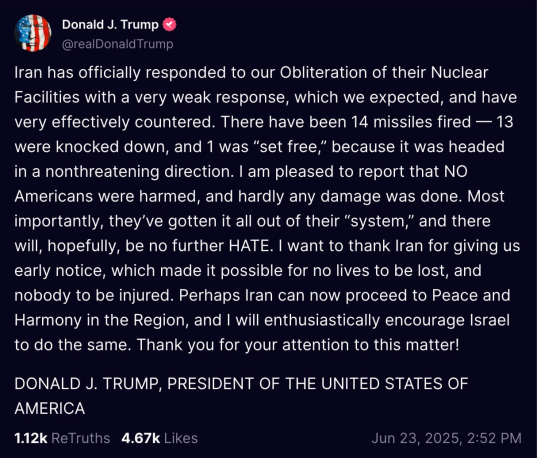Open Donald J. Trump's profile avatar

pyautogui.click(x=33, y=33)
